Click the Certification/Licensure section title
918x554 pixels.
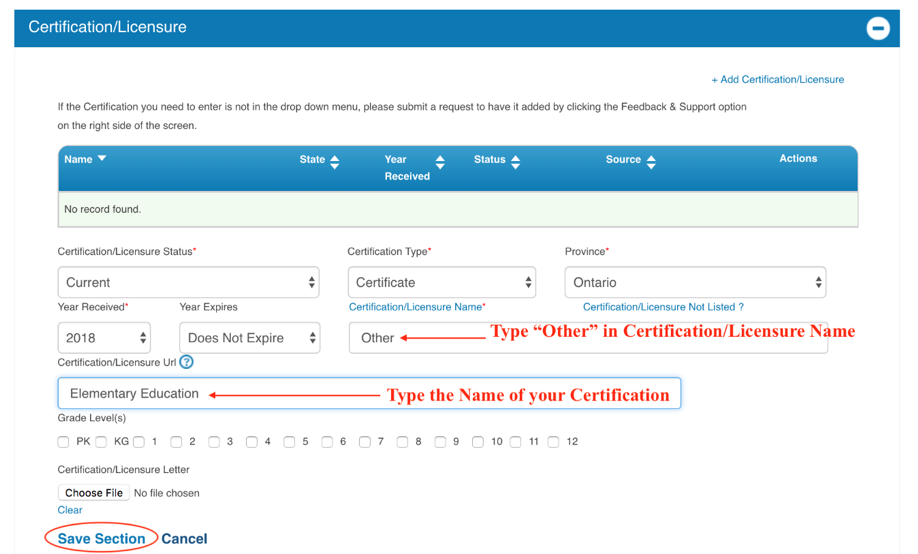tap(108, 27)
